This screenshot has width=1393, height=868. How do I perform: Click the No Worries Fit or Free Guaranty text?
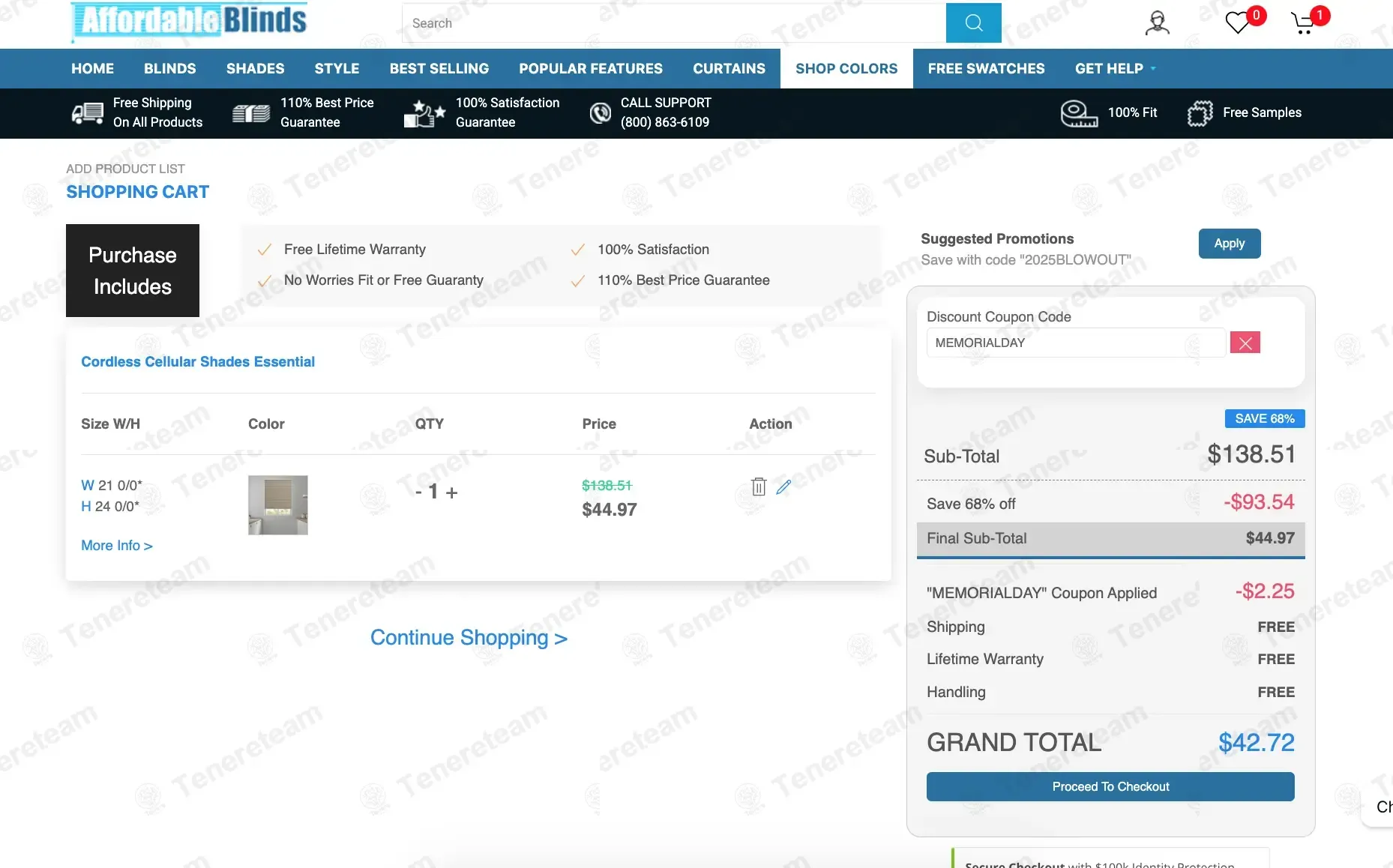point(384,280)
